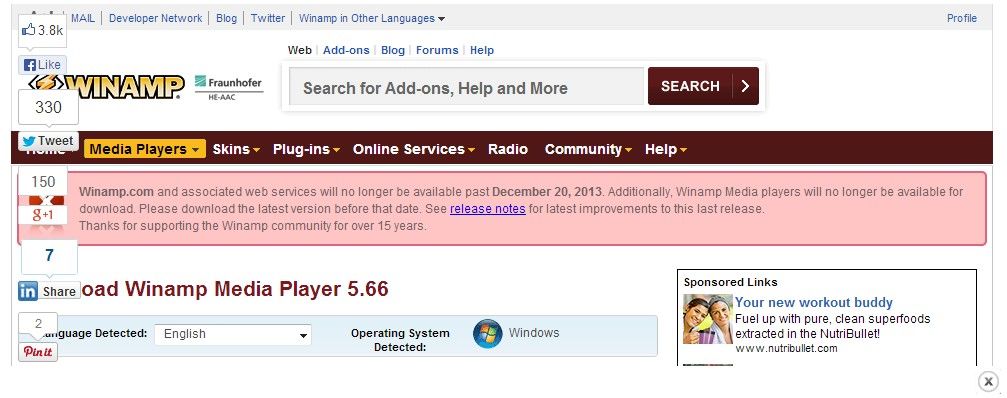
Task: Open the www.nutribullet.com link
Action: tap(786, 349)
